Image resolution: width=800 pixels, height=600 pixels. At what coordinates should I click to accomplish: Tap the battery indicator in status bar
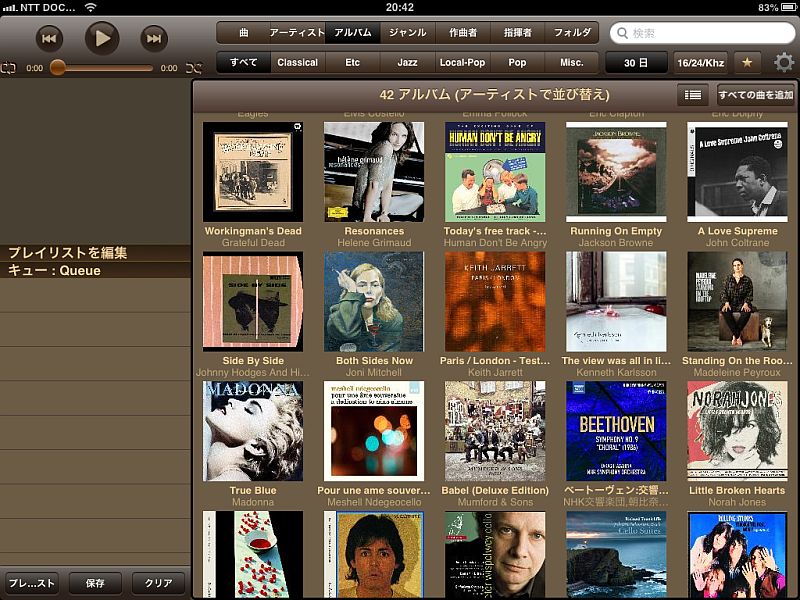pyautogui.click(x=789, y=7)
